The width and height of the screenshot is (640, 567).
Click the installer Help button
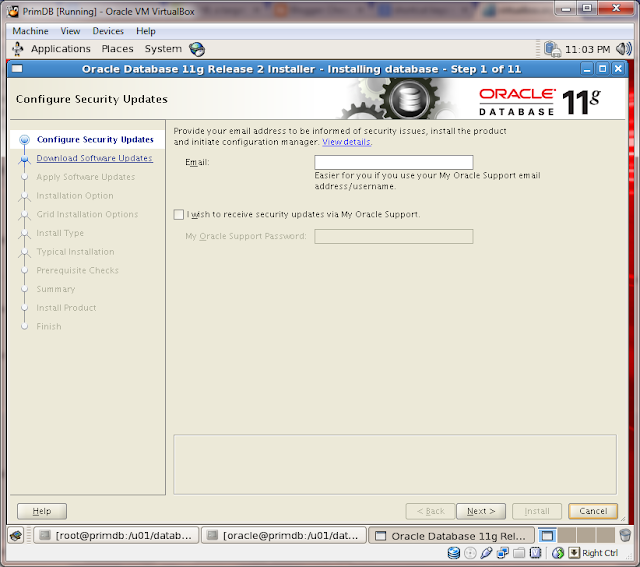pyautogui.click(x=42, y=511)
